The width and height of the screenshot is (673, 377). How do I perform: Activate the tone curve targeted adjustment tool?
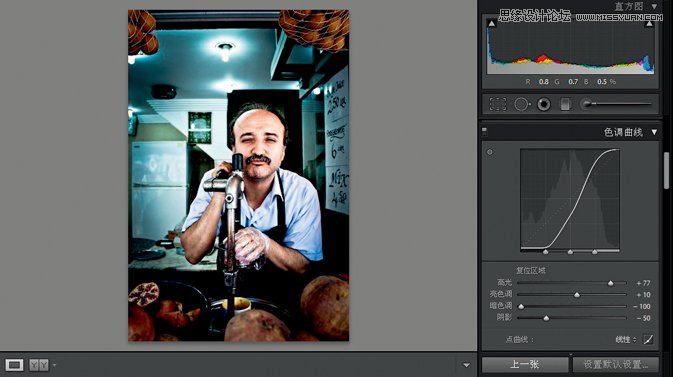click(x=490, y=152)
